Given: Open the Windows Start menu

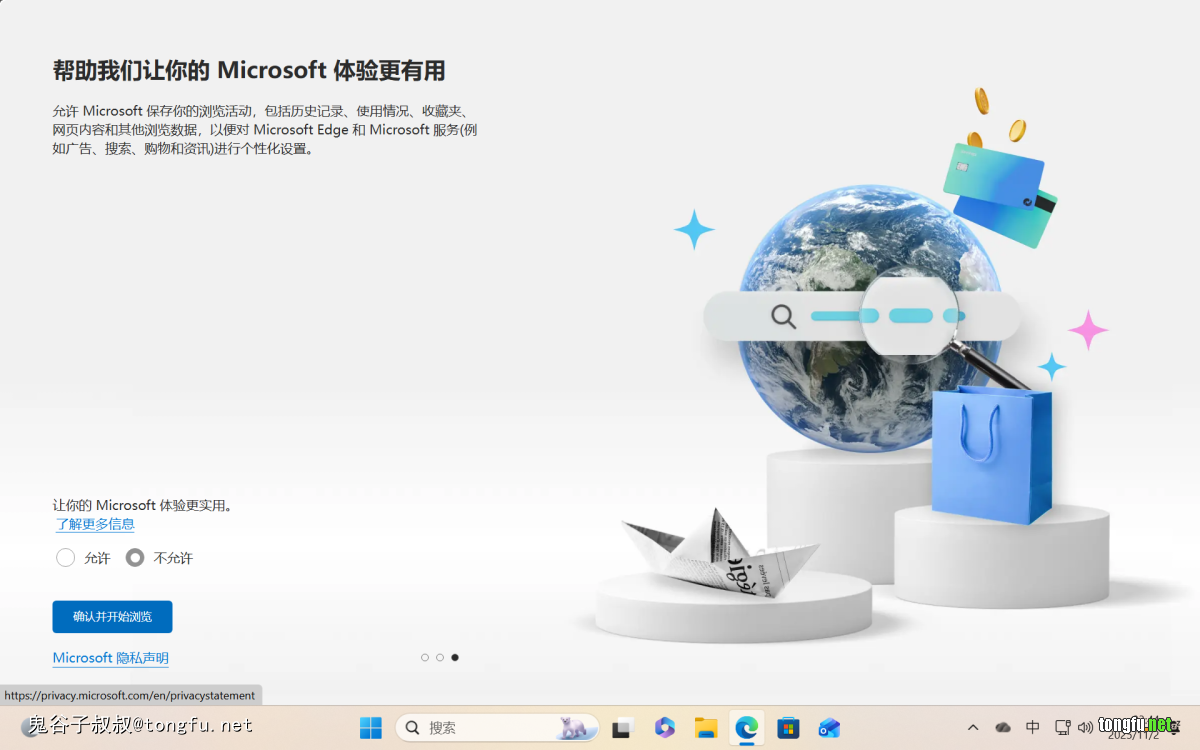Looking at the screenshot, I should point(371,728).
